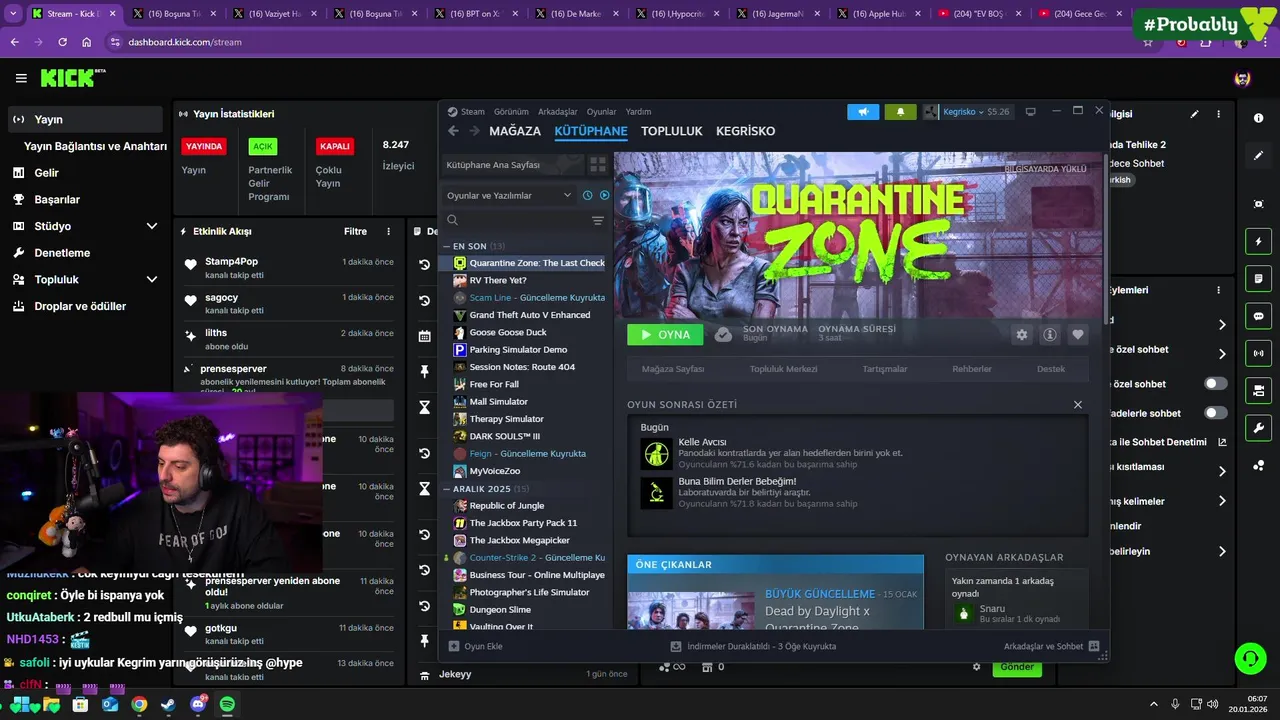Go to MAĞAZA tab
The height and width of the screenshot is (720, 1280).
coord(515,131)
